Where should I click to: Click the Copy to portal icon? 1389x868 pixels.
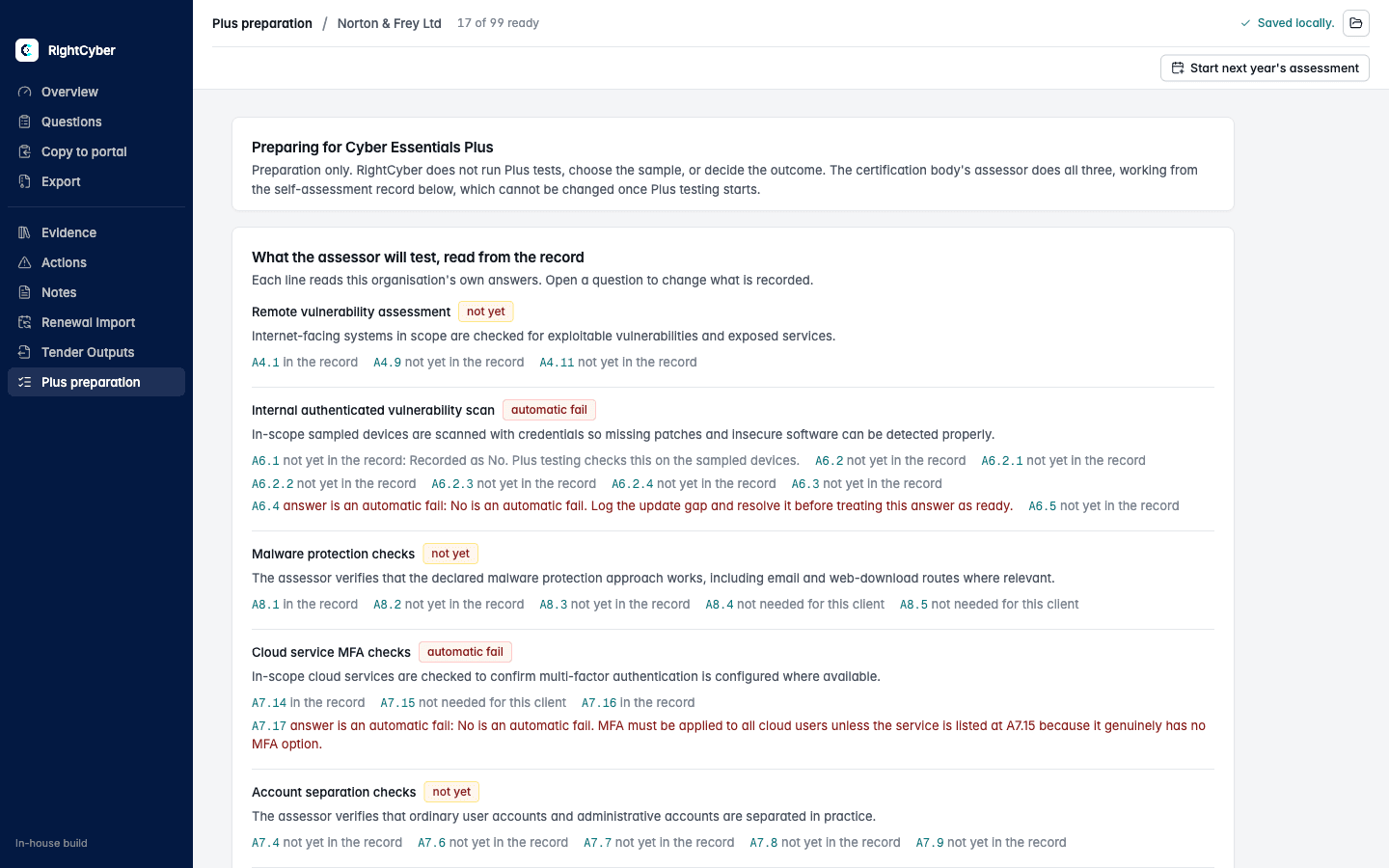click(25, 151)
